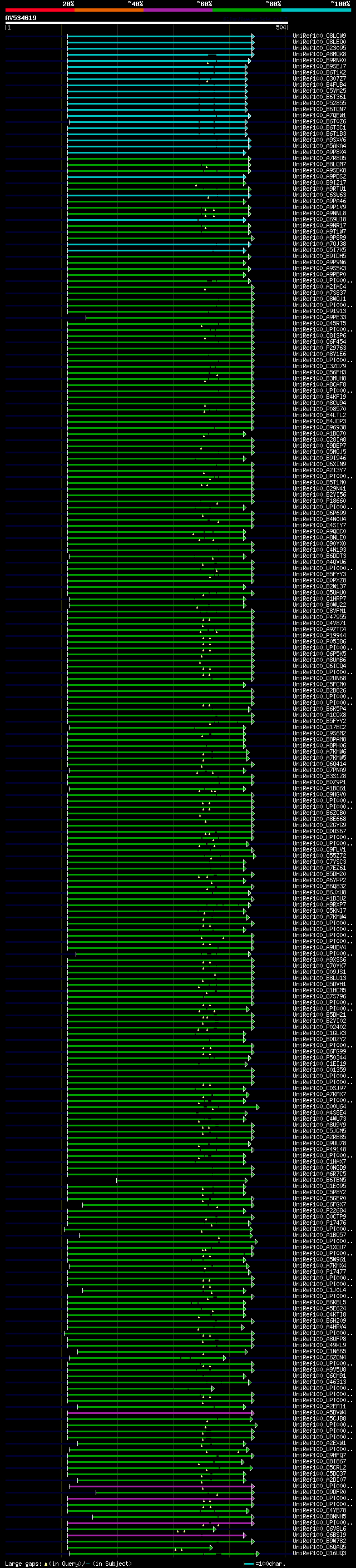The image size is (356, 1568).
Task: Select the UniRef100_C6SW63 label
Action: [x=319, y=195]
